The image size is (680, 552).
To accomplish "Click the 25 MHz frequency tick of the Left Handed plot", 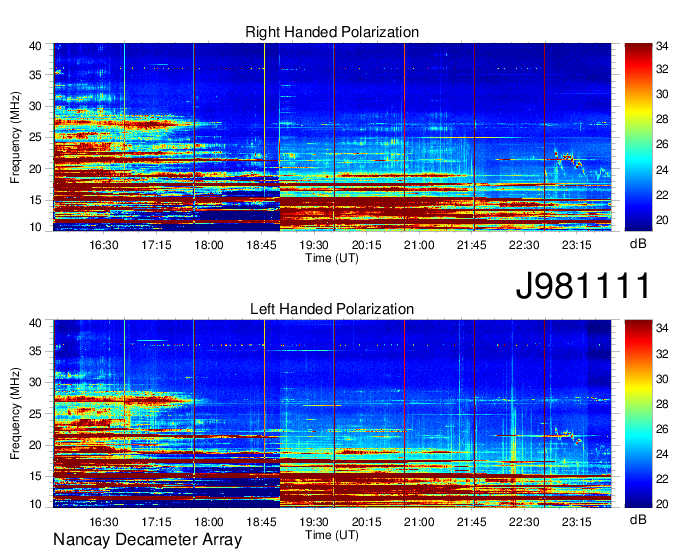I will click(x=35, y=414).
